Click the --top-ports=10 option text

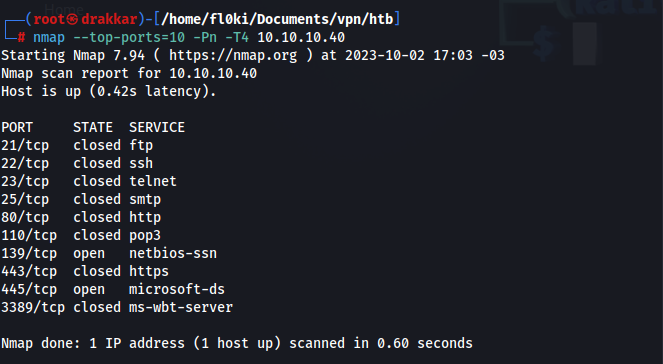129,38
